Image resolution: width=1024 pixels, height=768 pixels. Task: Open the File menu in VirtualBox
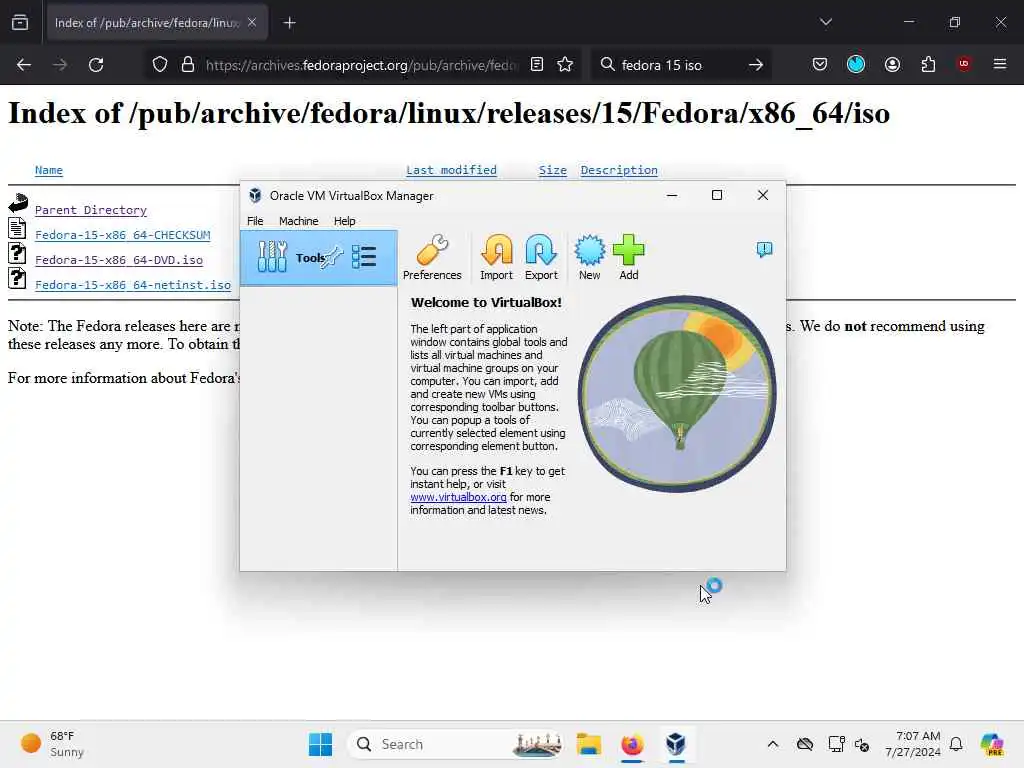pos(255,221)
